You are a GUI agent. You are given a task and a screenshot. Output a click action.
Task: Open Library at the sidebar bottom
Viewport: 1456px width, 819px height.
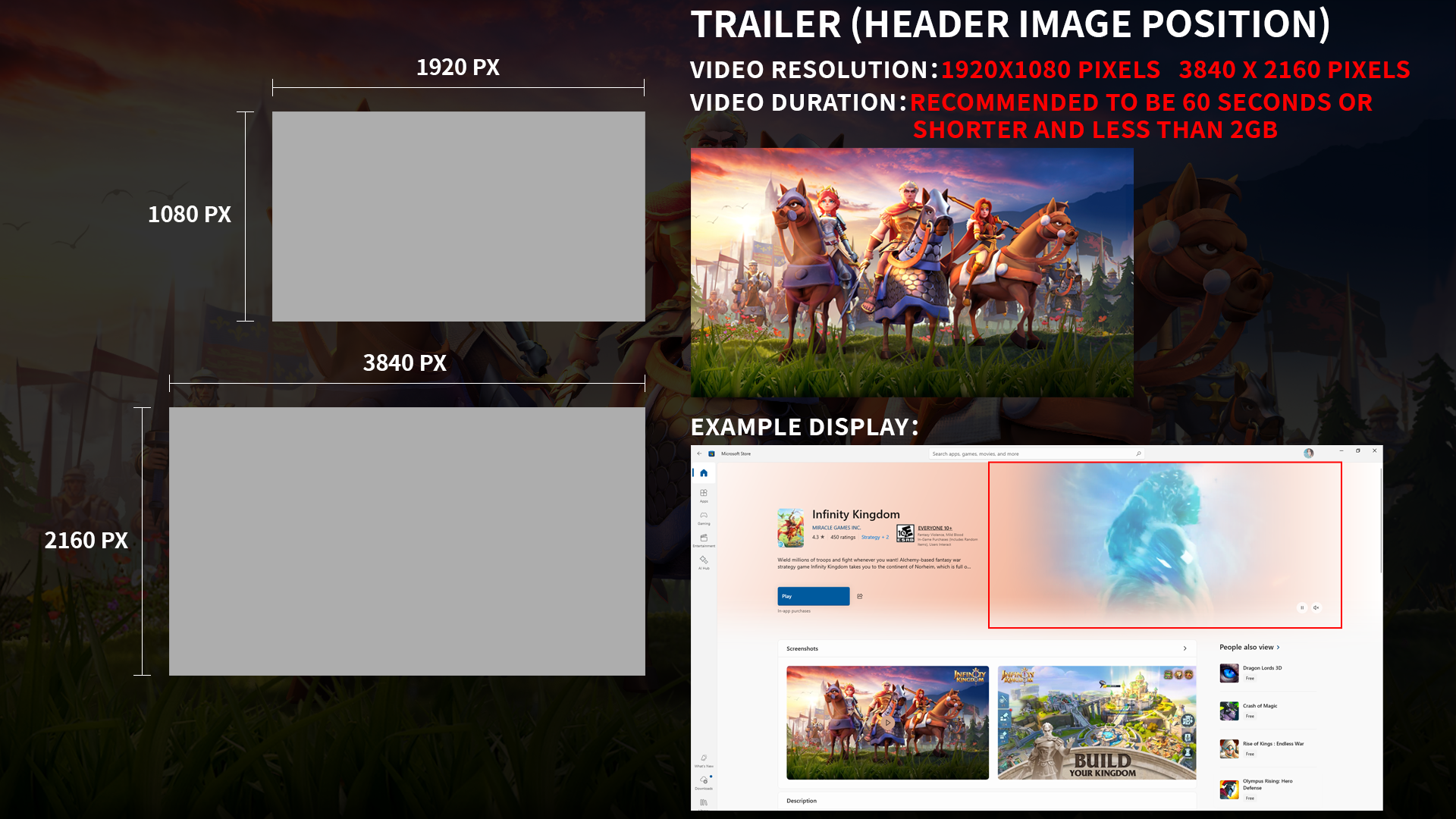pyautogui.click(x=704, y=802)
